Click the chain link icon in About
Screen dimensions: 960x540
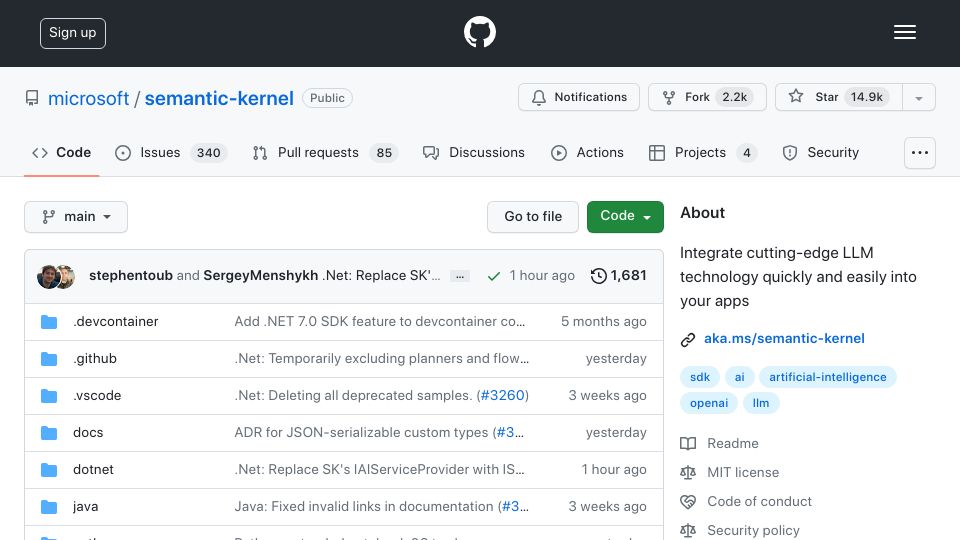point(688,340)
